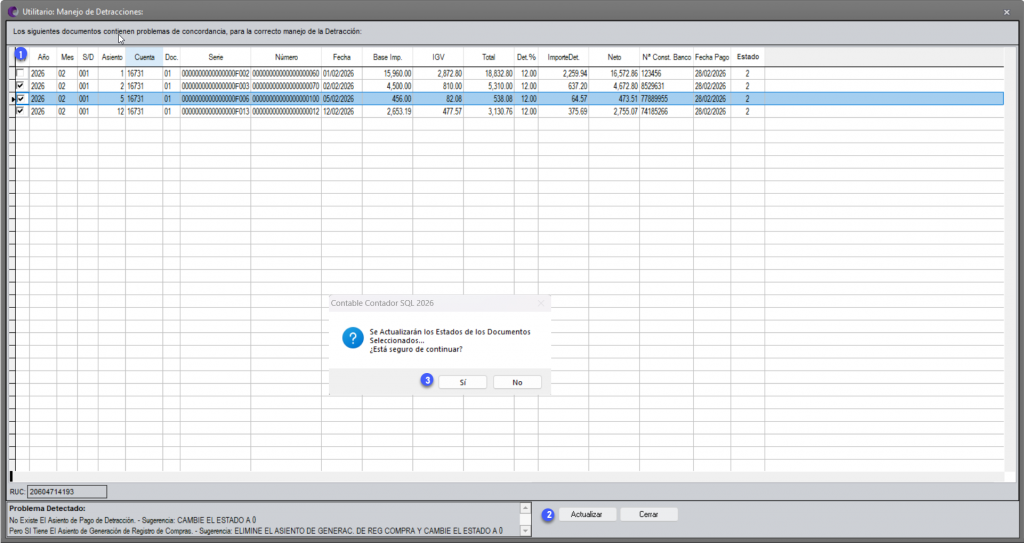
Task: Click the S/D column header
Action: tap(88, 57)
